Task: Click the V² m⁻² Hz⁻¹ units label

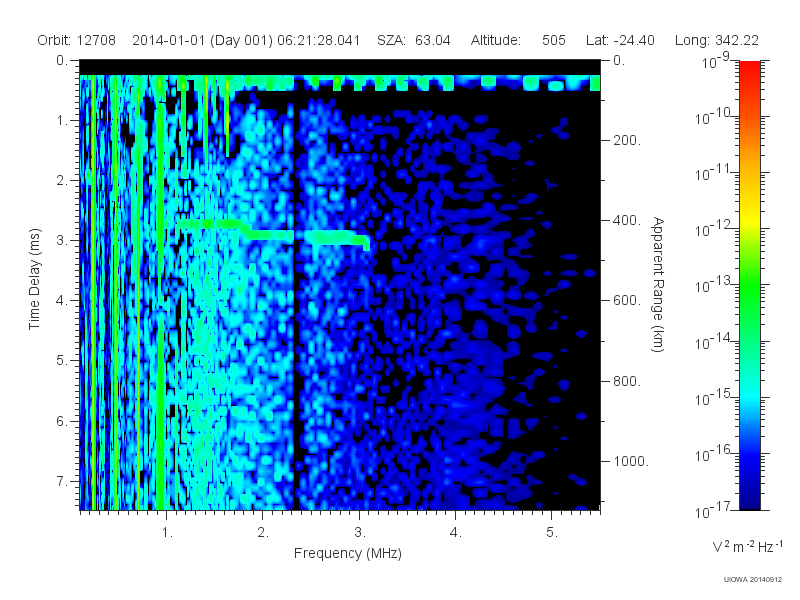Action: pos(747,546)
